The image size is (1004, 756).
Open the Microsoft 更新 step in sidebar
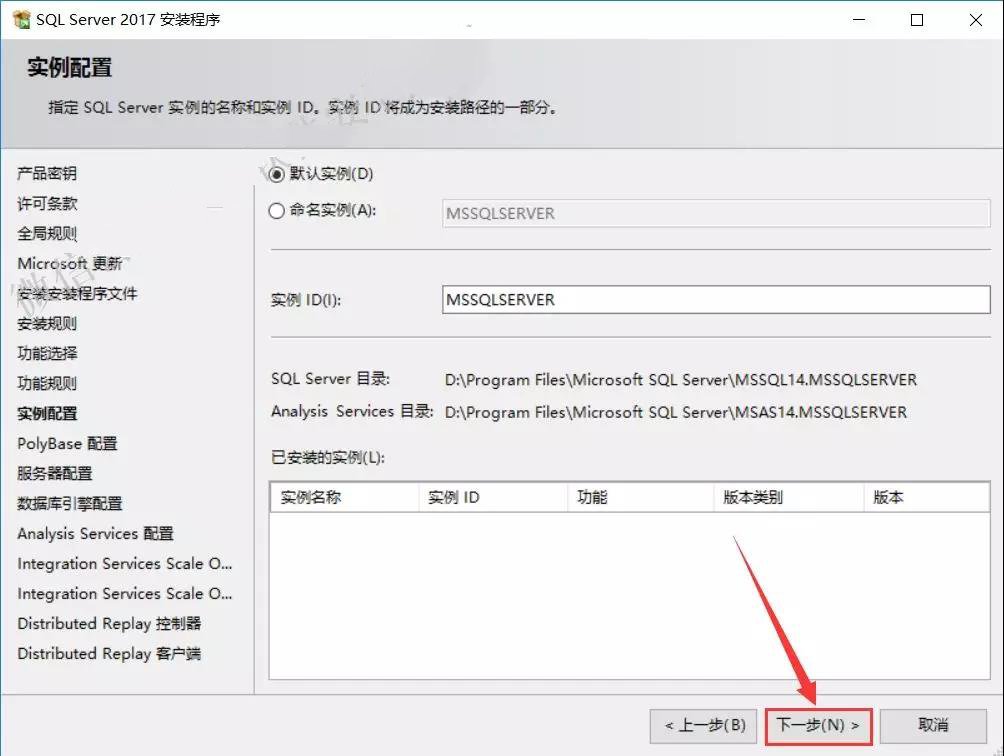(70, 264)
